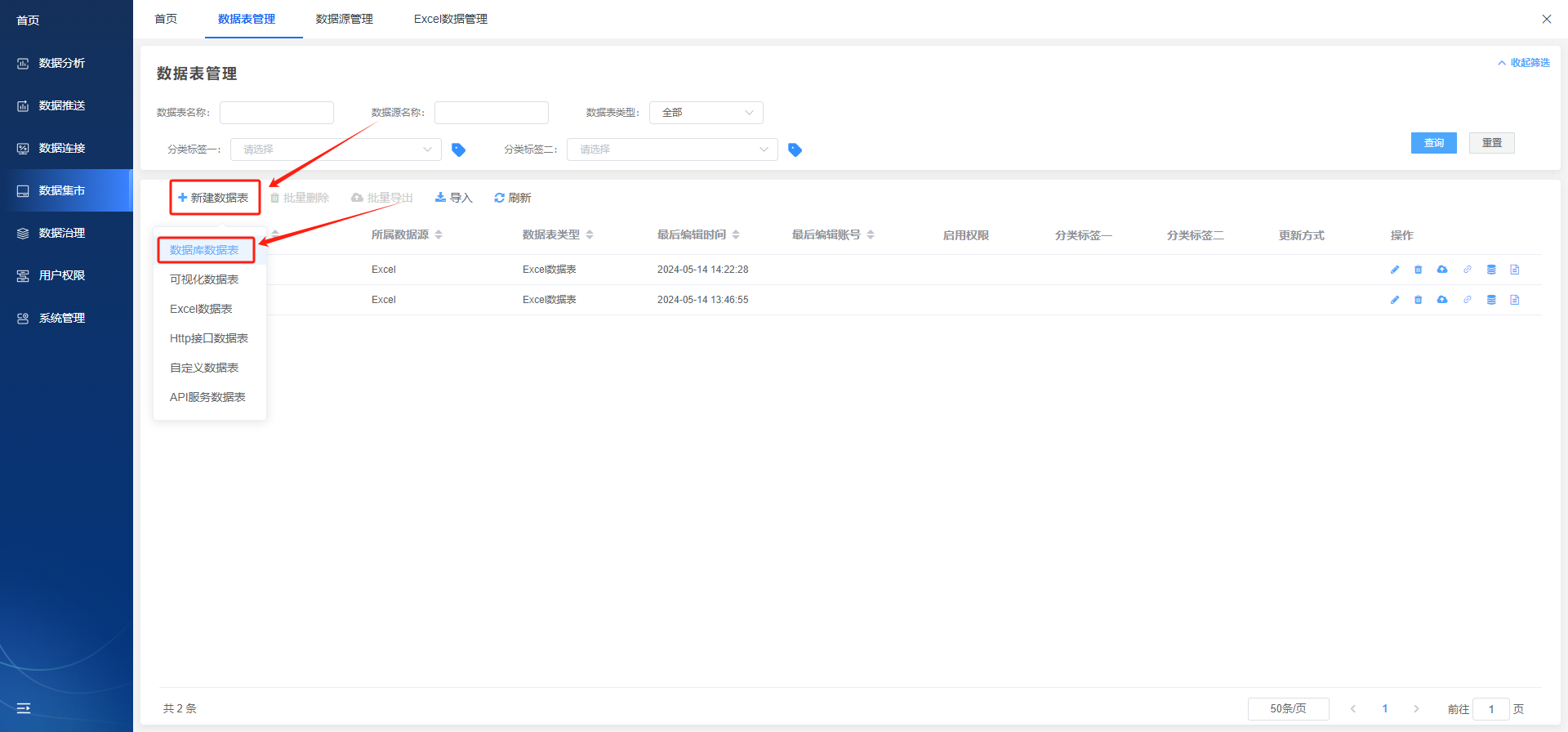
Task: Sort by 数据表类型 column arrows
Action: [590, 234]
